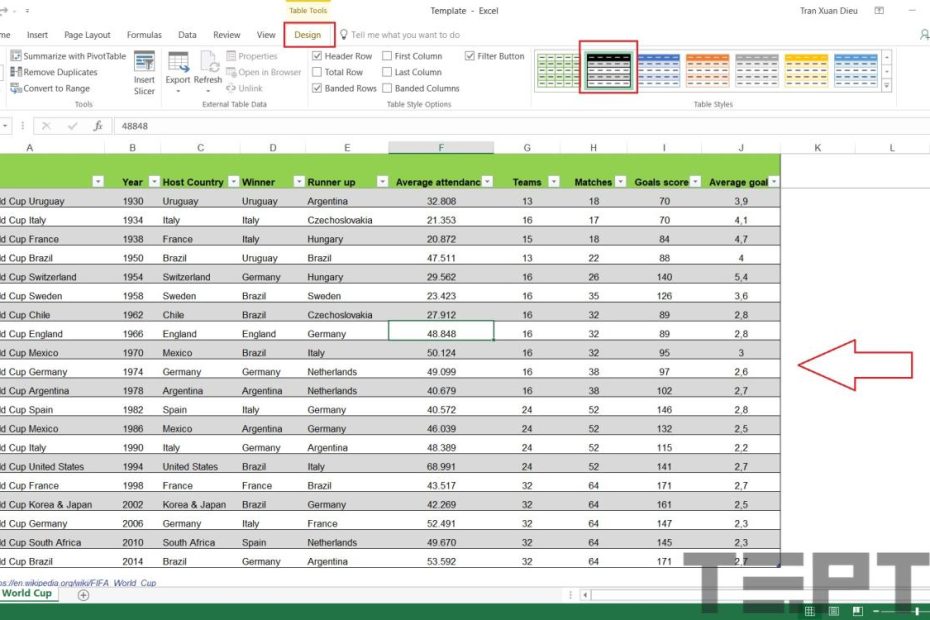Enable the First Column checkbox
Screen dimensions: 930x620
point(387,56)
